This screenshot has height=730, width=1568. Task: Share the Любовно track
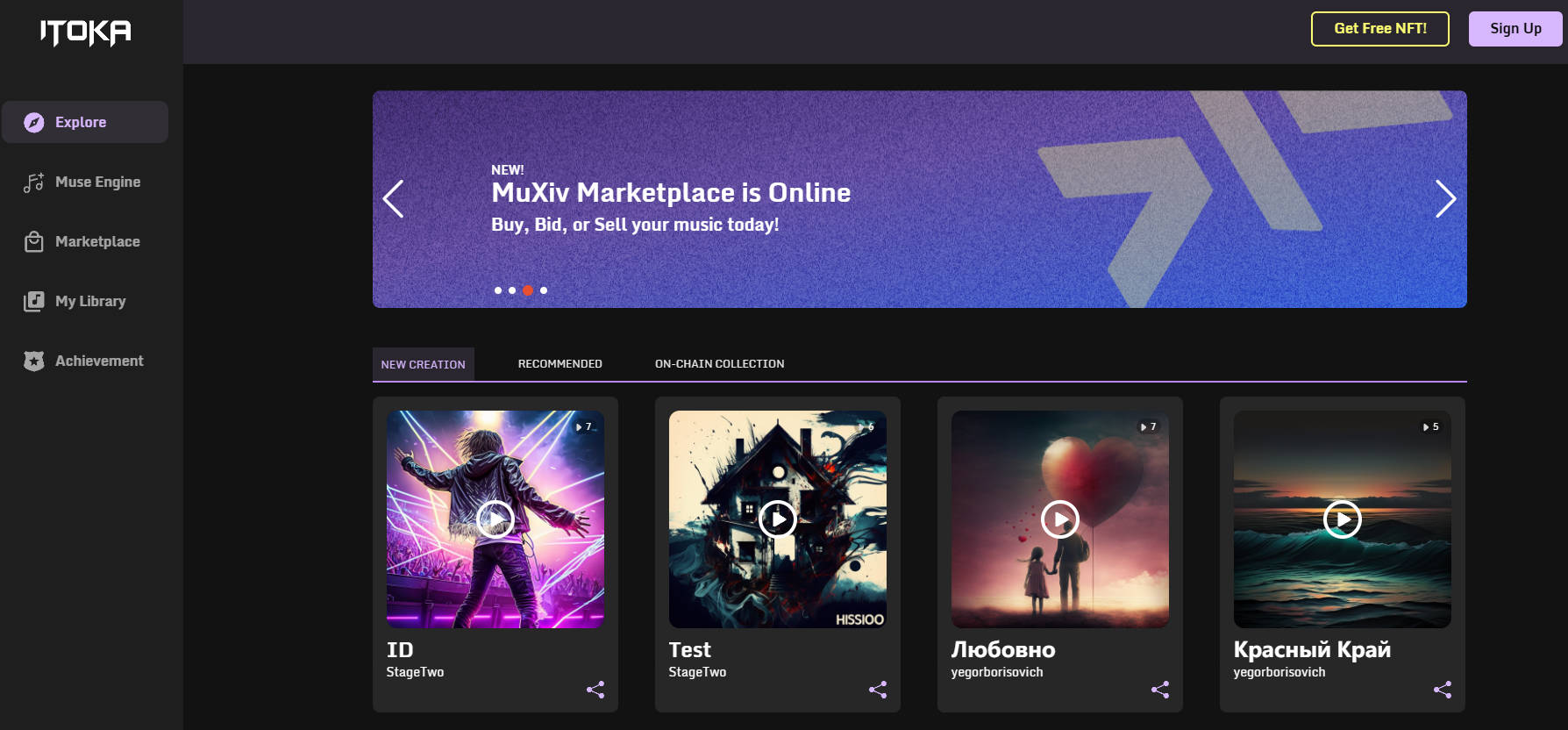(1160, 690)
